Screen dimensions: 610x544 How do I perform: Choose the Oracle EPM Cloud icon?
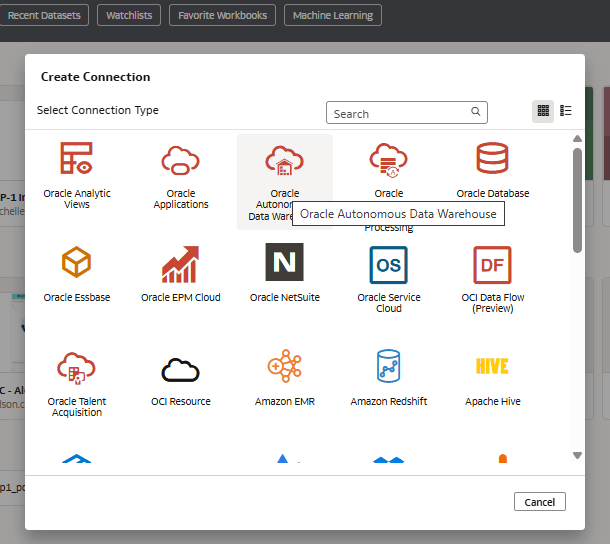tap(181, 264)
